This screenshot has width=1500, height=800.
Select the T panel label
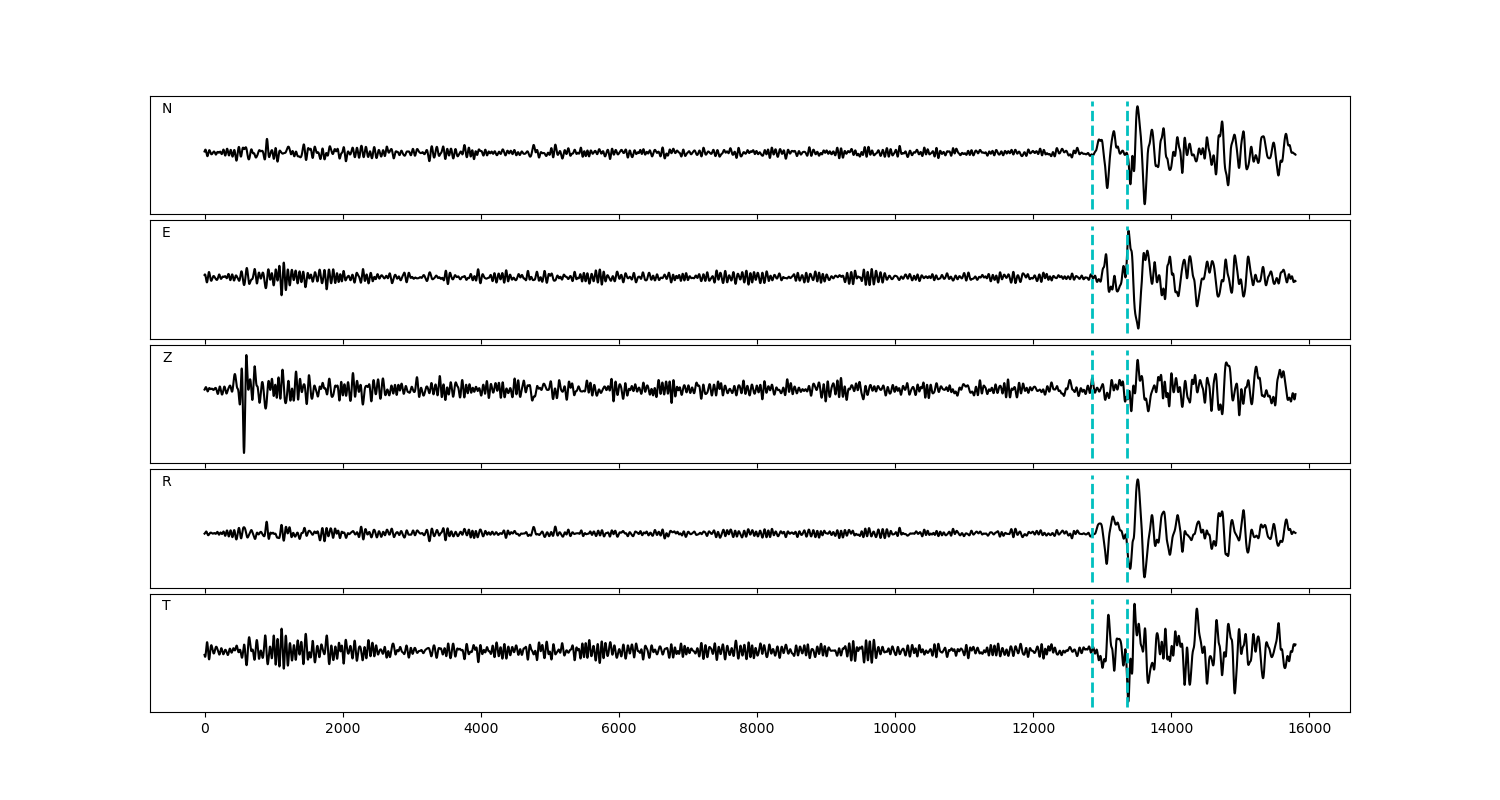(166, 606)
